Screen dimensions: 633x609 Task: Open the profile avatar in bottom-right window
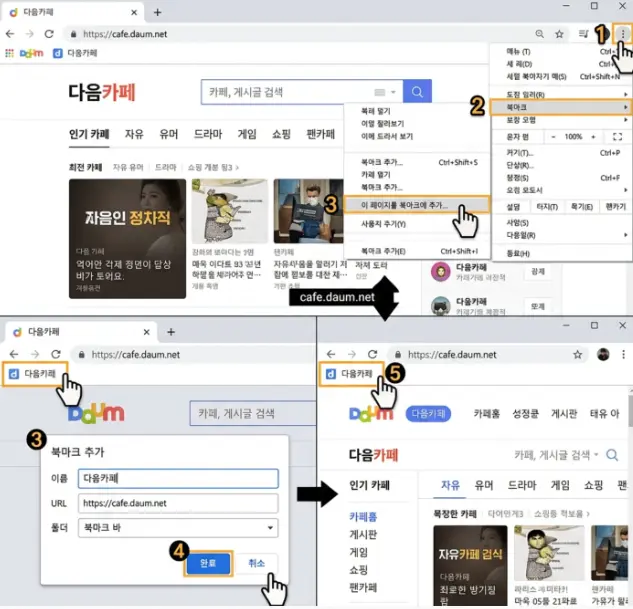click(x=603, y=354)
